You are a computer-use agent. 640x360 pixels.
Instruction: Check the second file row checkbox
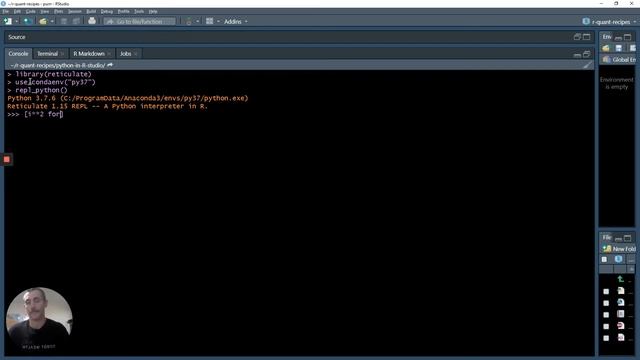pyautogui.click(x=606, y=303)
